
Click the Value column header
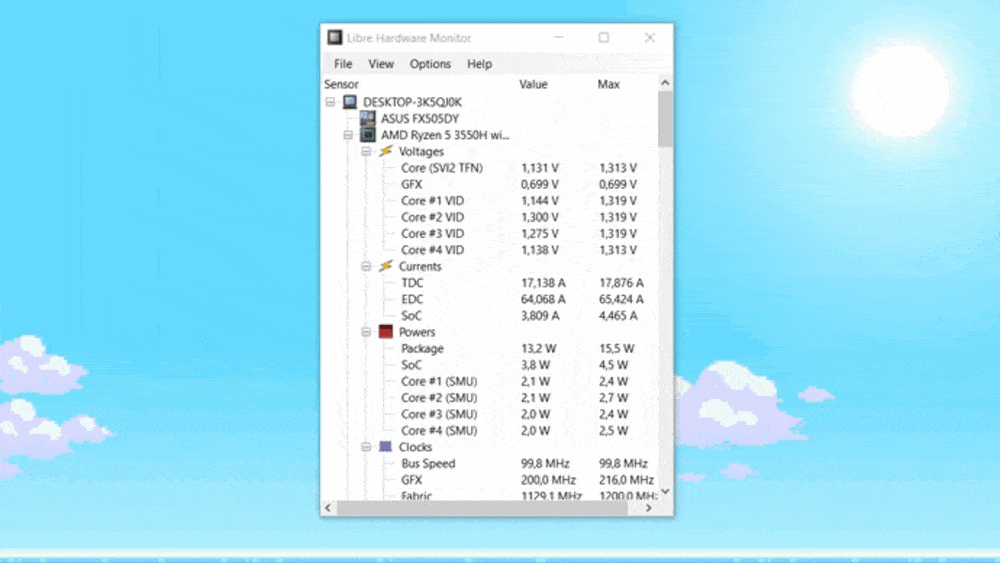[x=533, y=84]
